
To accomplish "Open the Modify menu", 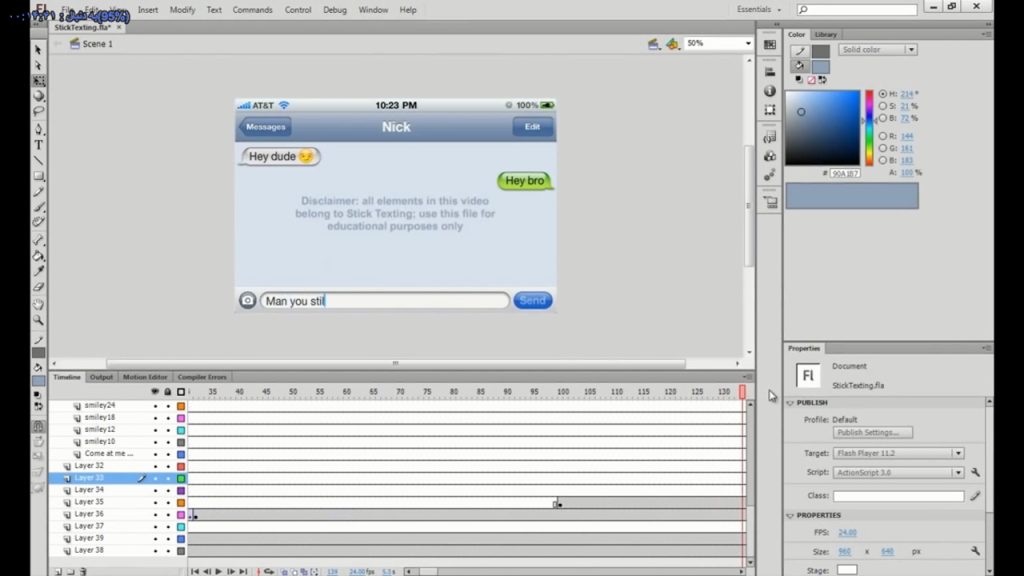I will [182, 10].
